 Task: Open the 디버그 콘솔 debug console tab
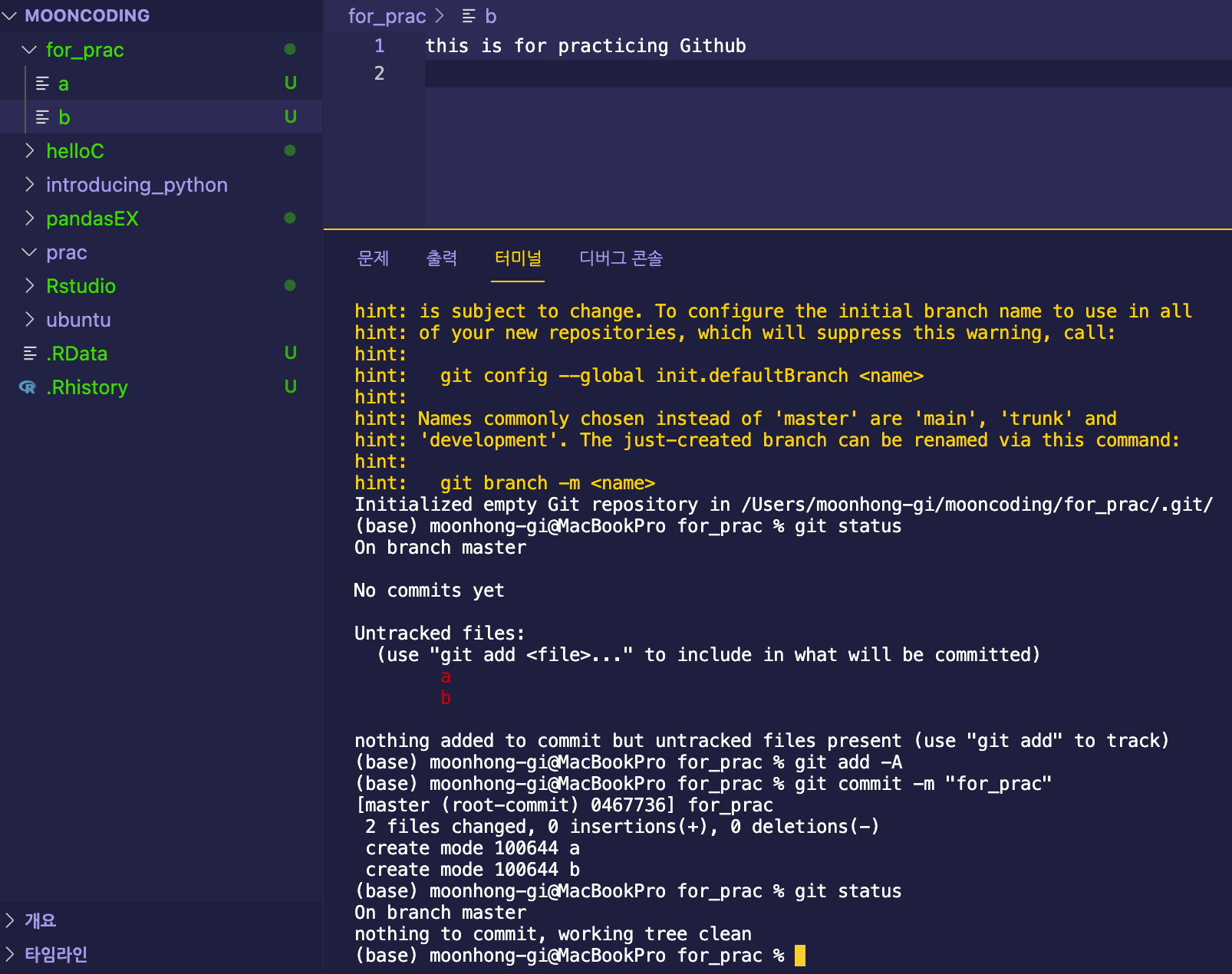[621, 258]
